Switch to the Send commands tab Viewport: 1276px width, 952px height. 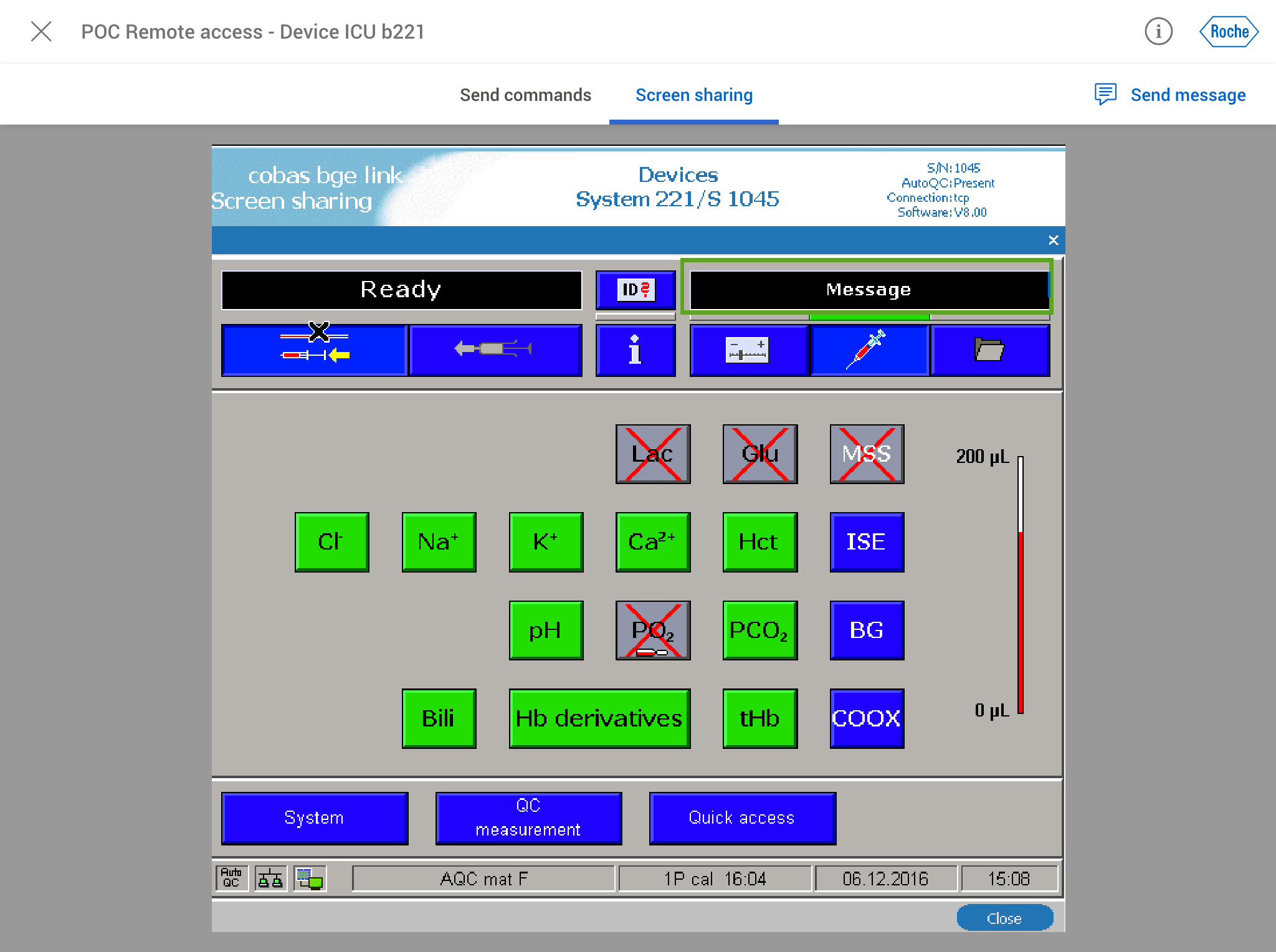click(525, 95)
